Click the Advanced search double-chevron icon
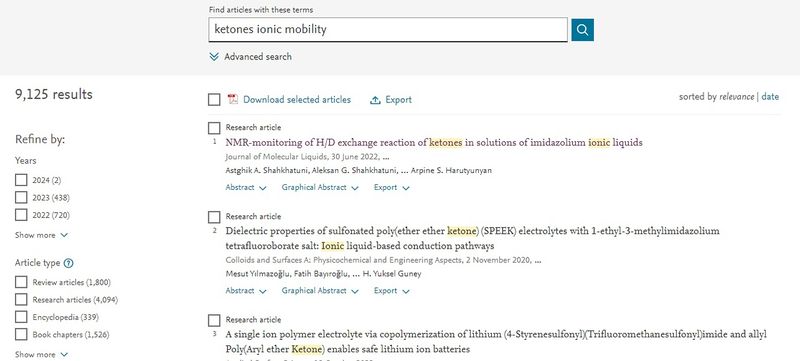The image size is (800, 361). coord(214,57)
